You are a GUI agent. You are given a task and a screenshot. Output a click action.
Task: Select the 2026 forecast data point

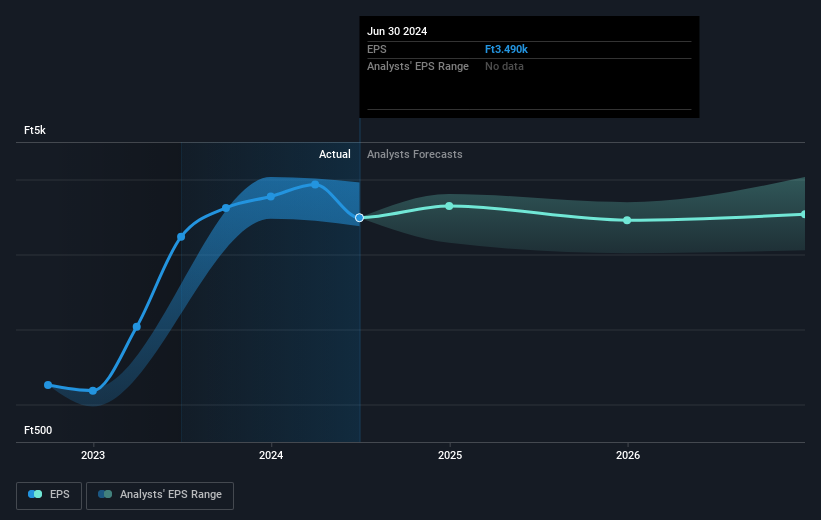click(627, 220)
